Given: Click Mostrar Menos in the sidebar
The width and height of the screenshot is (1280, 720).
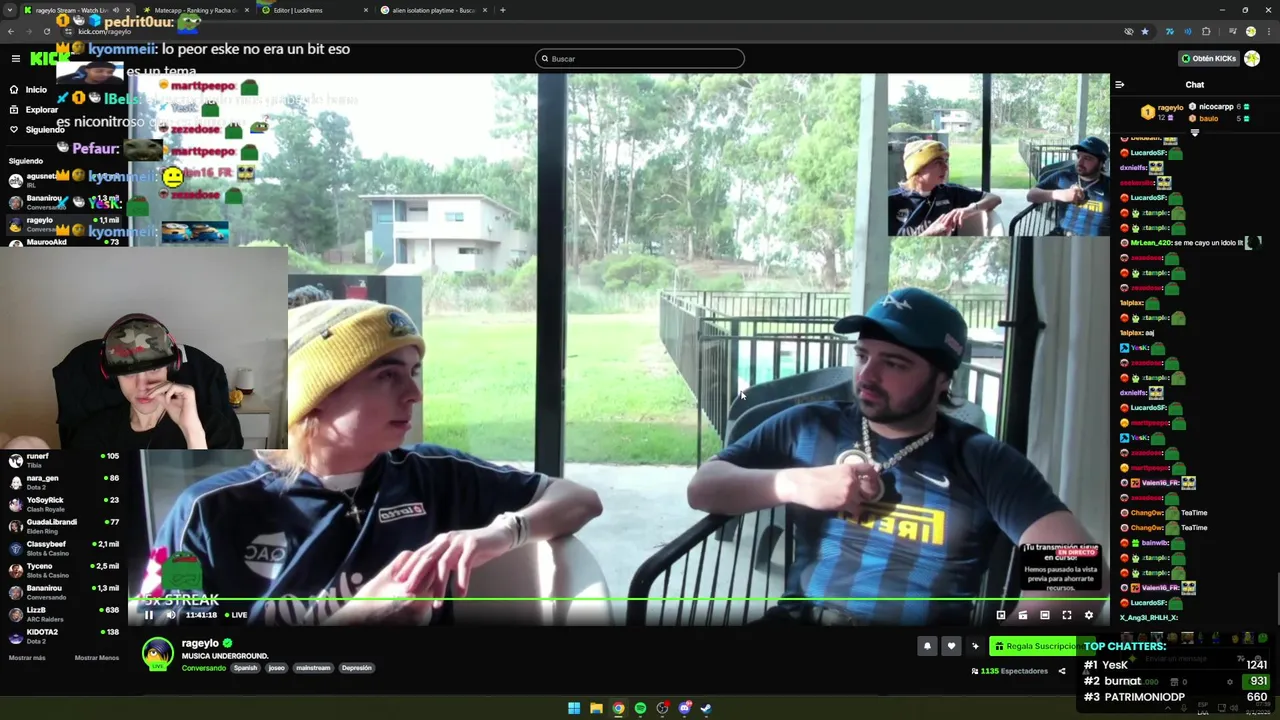Looking at the screenshot, I should tap(97, 658).
